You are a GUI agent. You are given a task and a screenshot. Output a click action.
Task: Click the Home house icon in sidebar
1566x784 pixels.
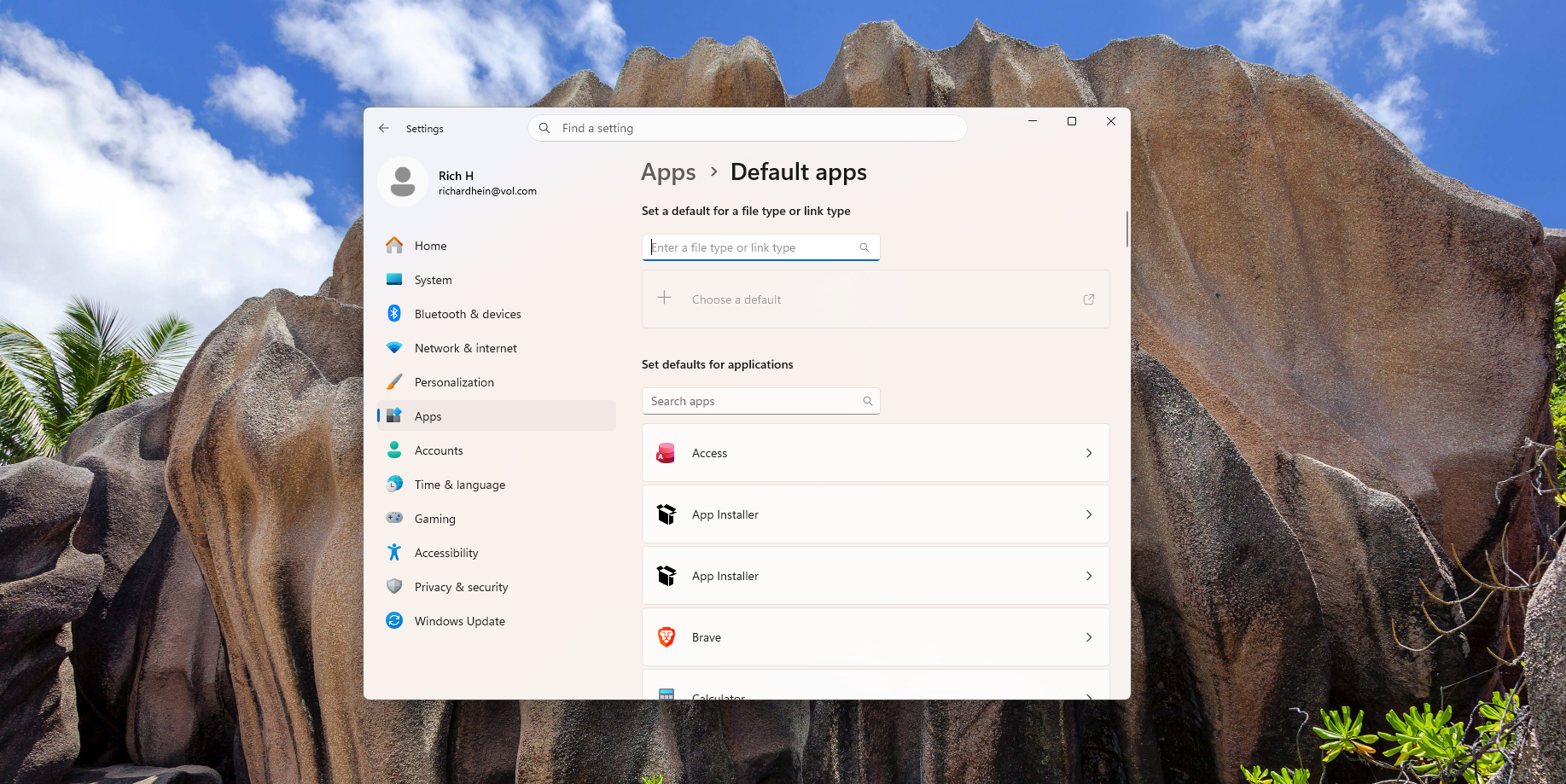[x=394, y=246]
